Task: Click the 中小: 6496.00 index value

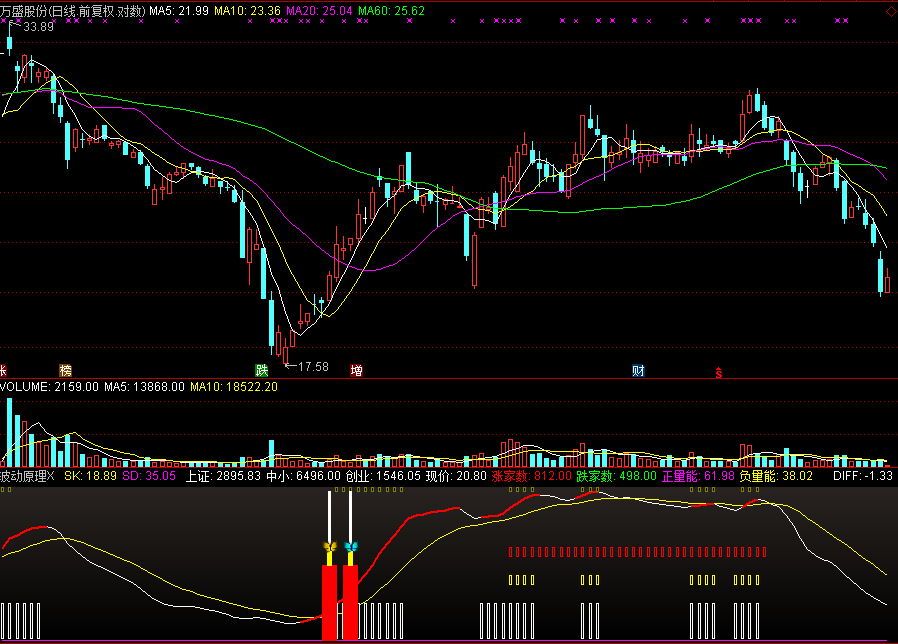Action: 303,476
